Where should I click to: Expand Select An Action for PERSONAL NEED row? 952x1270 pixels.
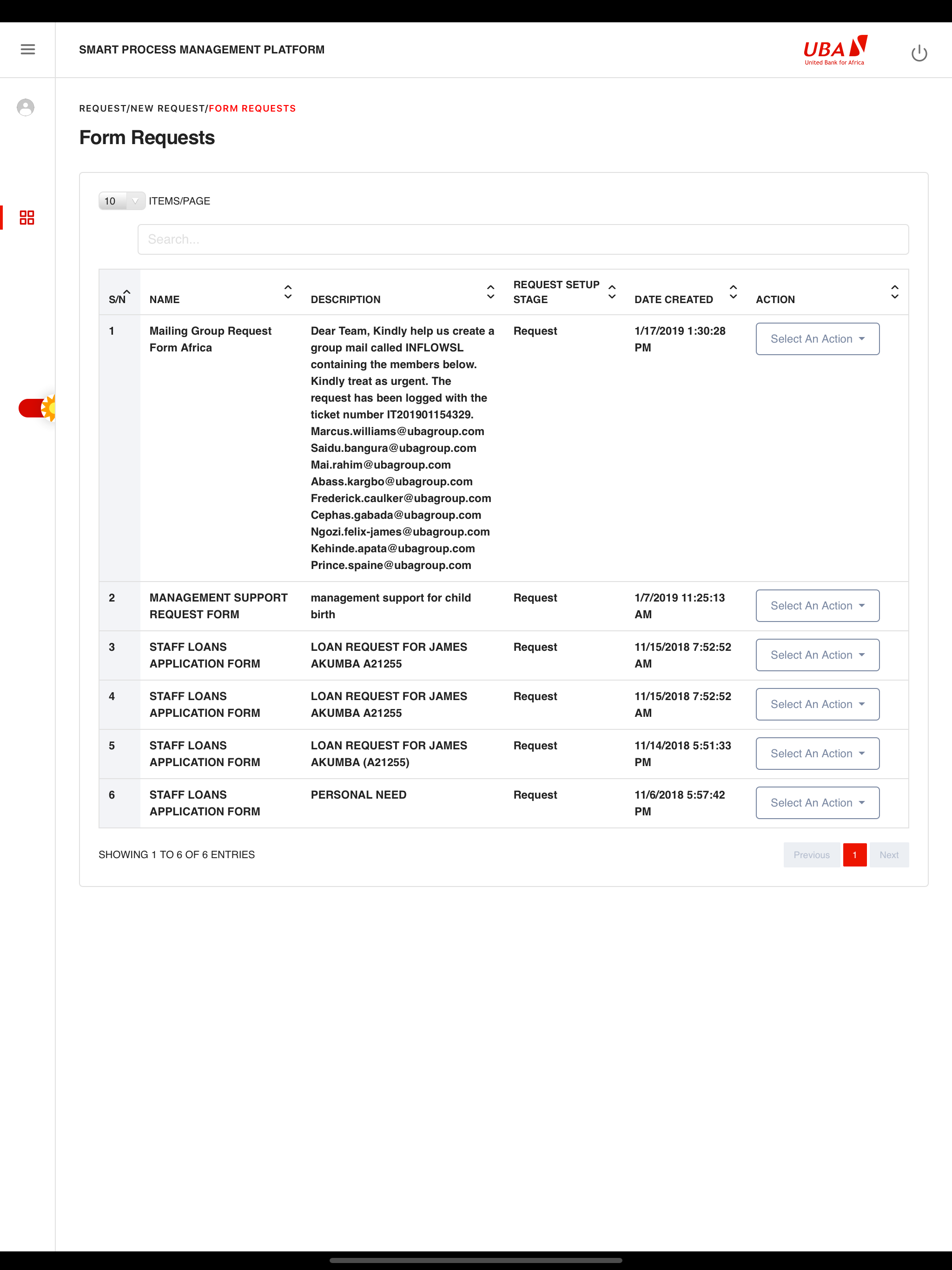click(816, 803)
